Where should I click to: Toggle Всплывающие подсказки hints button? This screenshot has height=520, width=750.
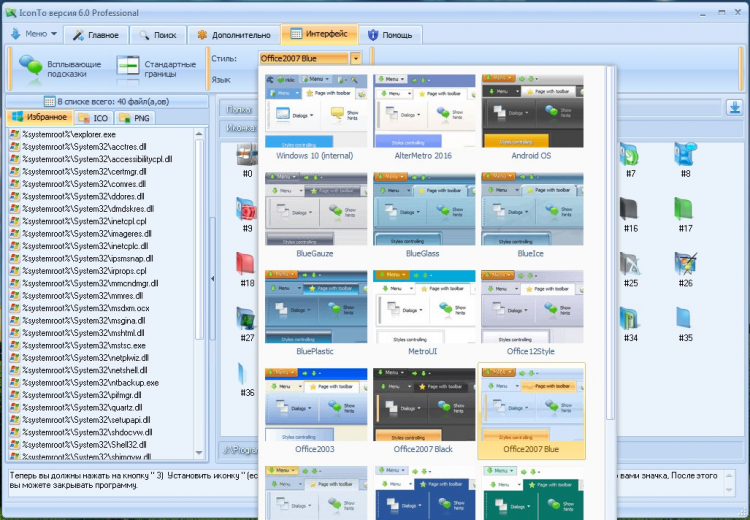tap(60, 68)
